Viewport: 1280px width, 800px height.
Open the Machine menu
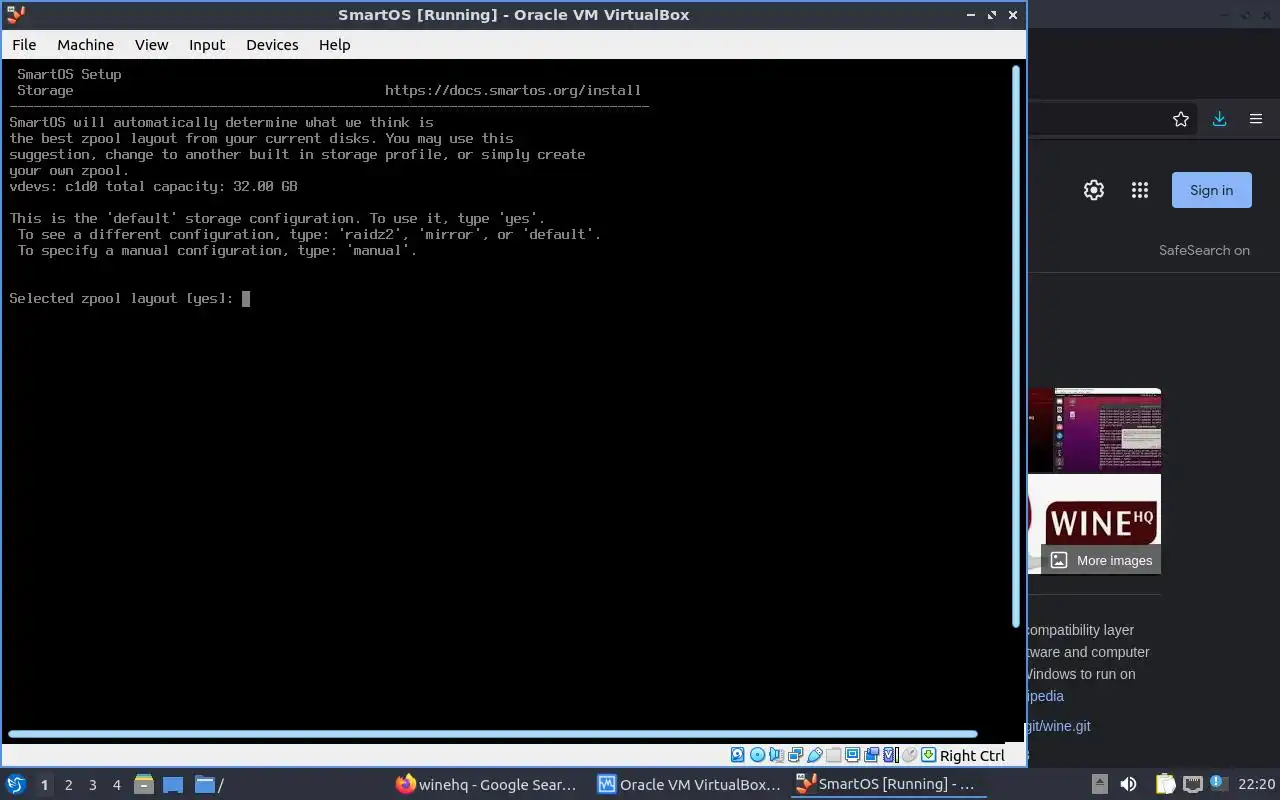pyautogui.click(x=85, y=44)
